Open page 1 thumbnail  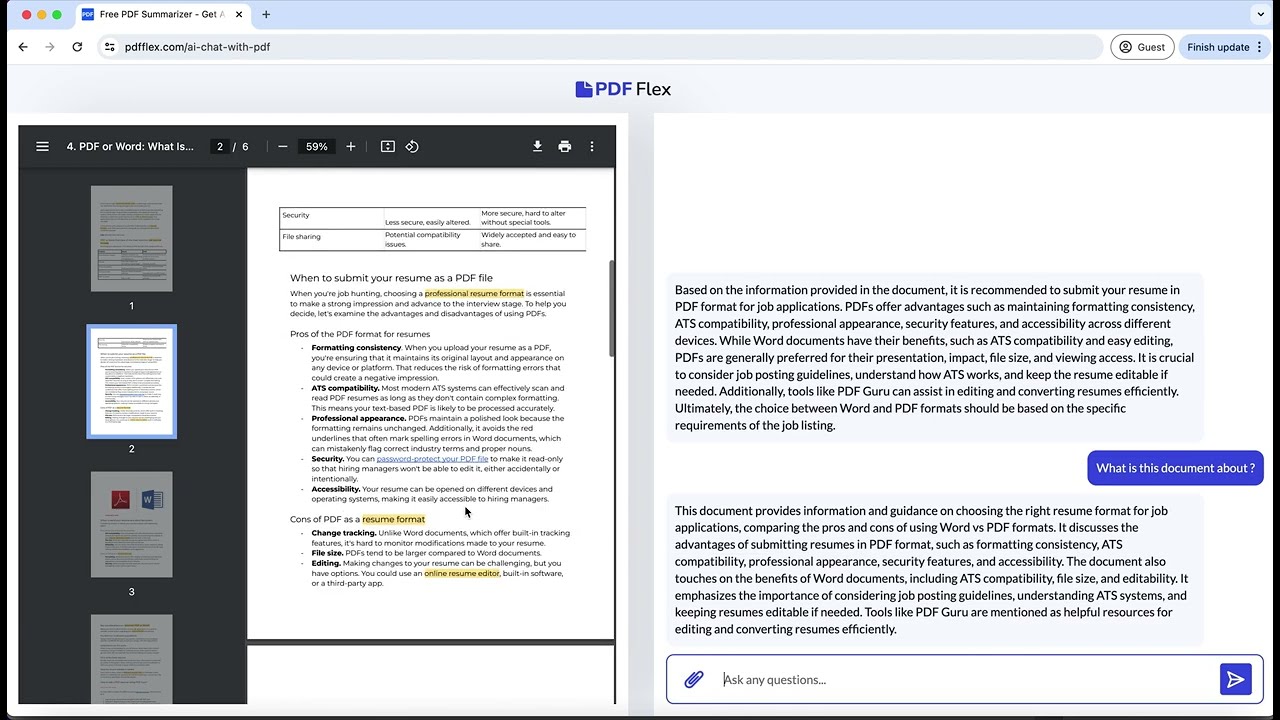pyautogui.click(x=131, y=239)
